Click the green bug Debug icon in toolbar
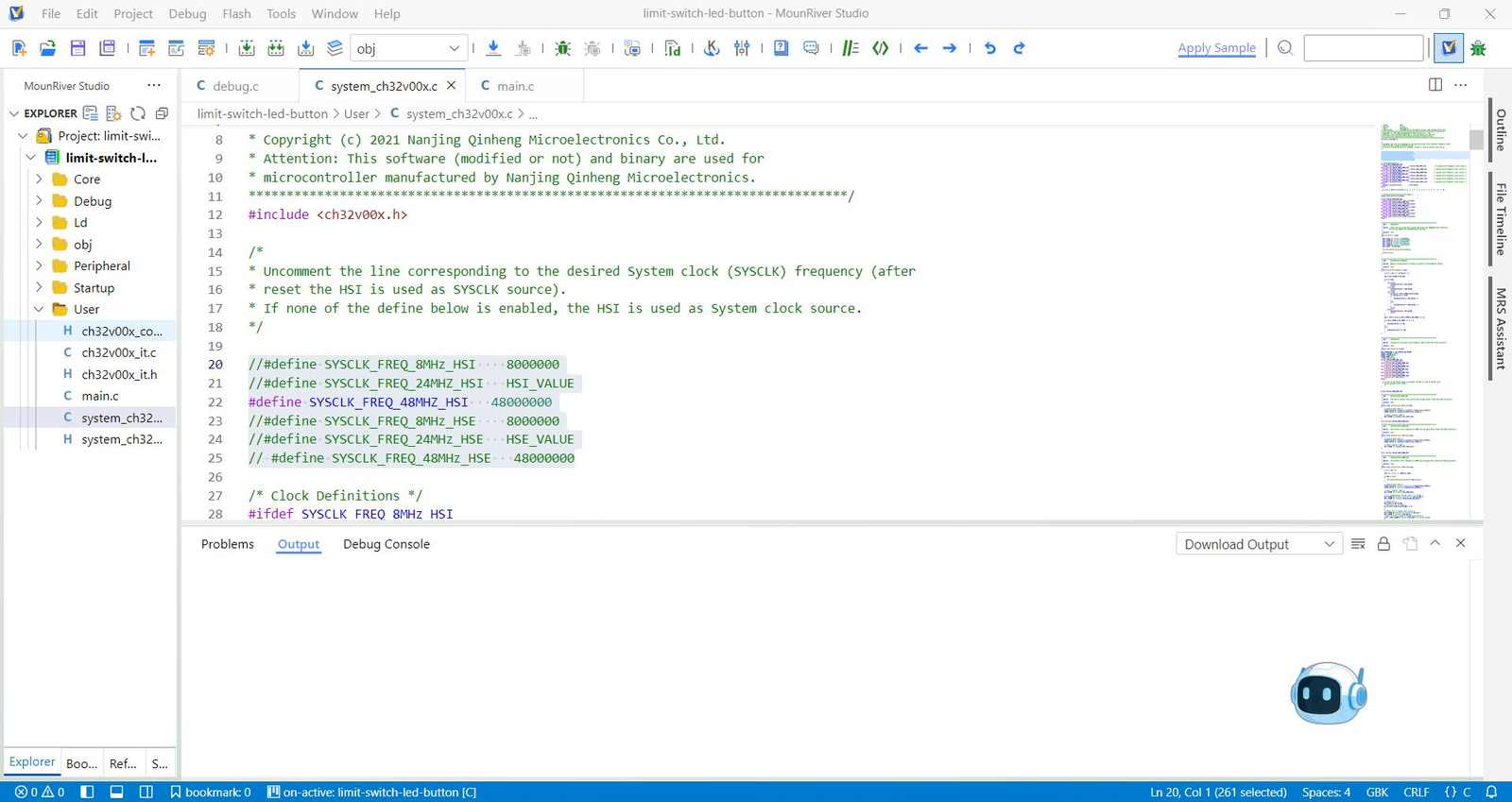The image size is (1512, 802). [x=563, y=48]
